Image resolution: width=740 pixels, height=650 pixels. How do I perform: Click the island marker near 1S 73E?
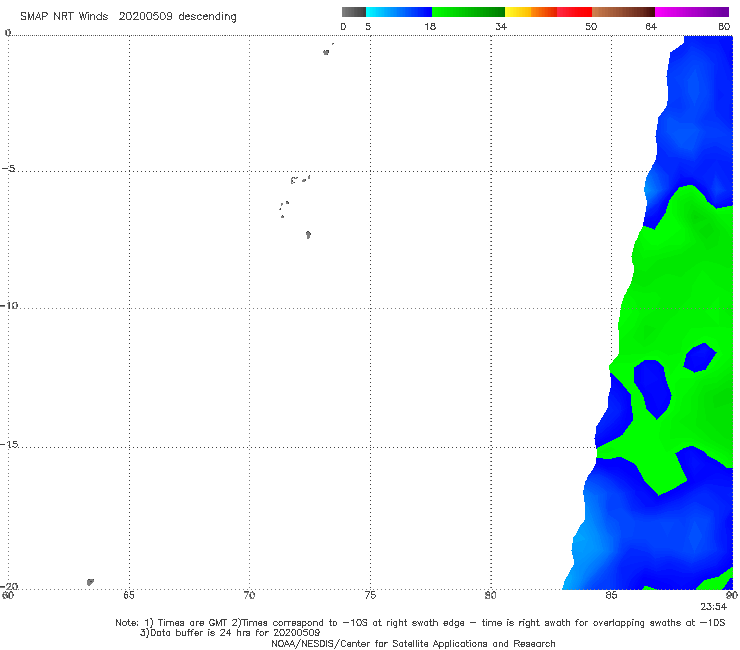(x=326, y=52)
